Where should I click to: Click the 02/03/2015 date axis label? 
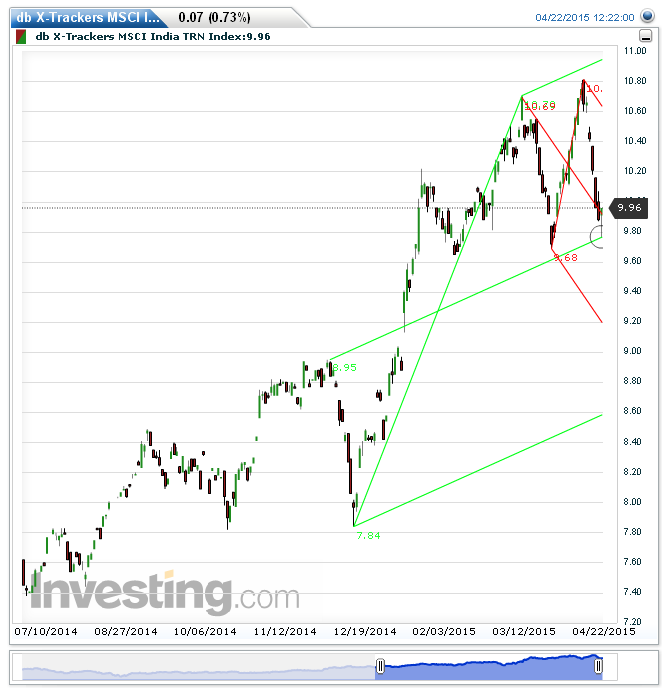pyautogui.click(x=444, y=632)
